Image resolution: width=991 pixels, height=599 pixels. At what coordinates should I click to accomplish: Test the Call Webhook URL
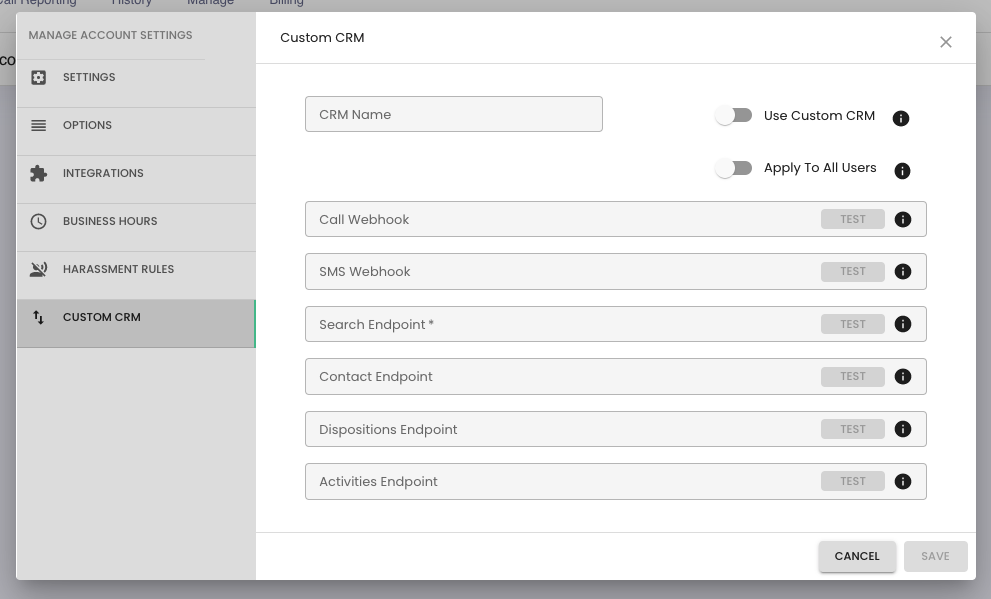tap(853, 219)
